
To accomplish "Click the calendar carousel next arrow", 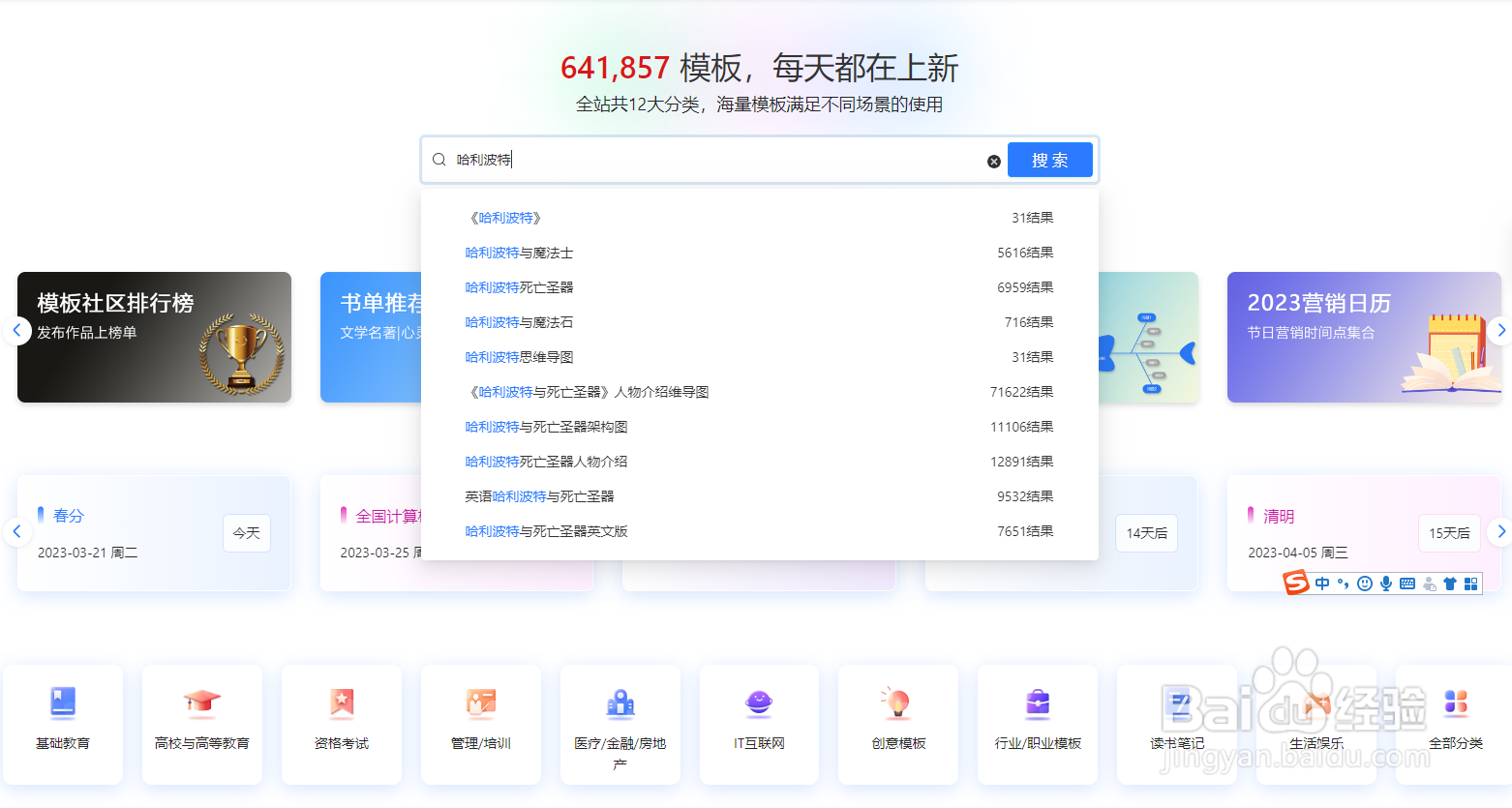I will (1499, 531).
